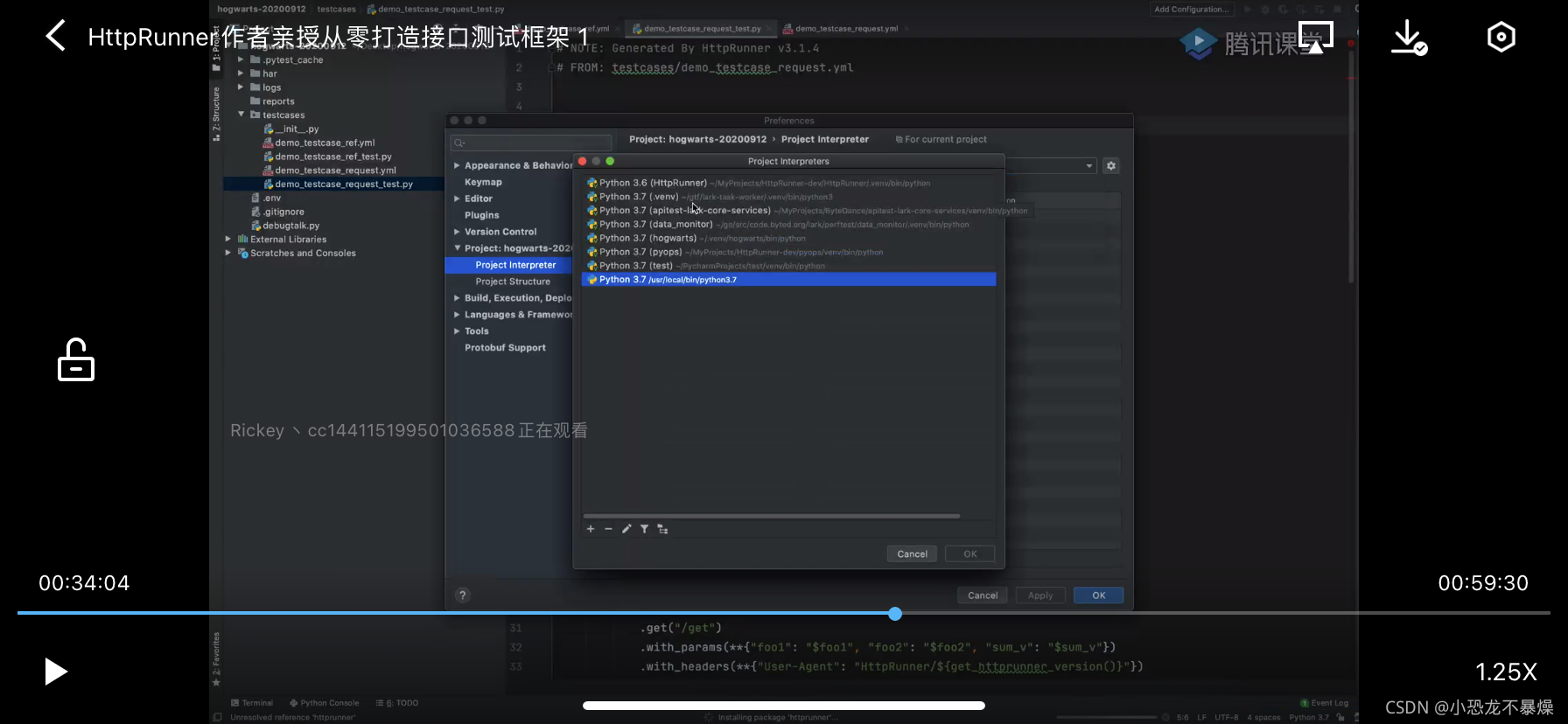Expand the har folder
This screenshot has height=724, width=1568.
point(241,73)
